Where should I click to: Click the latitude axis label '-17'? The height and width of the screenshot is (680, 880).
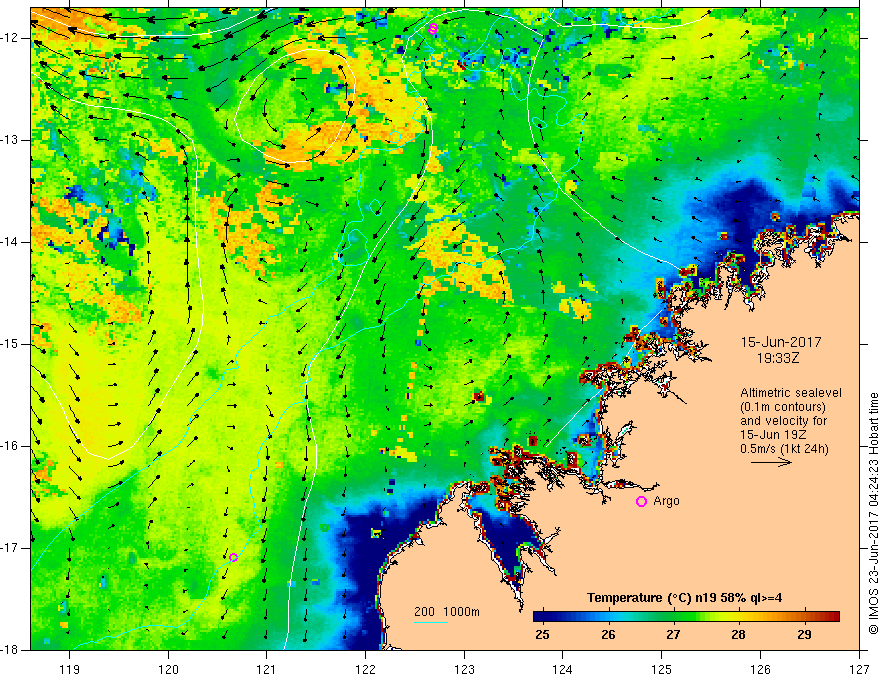tap(11, 548)
